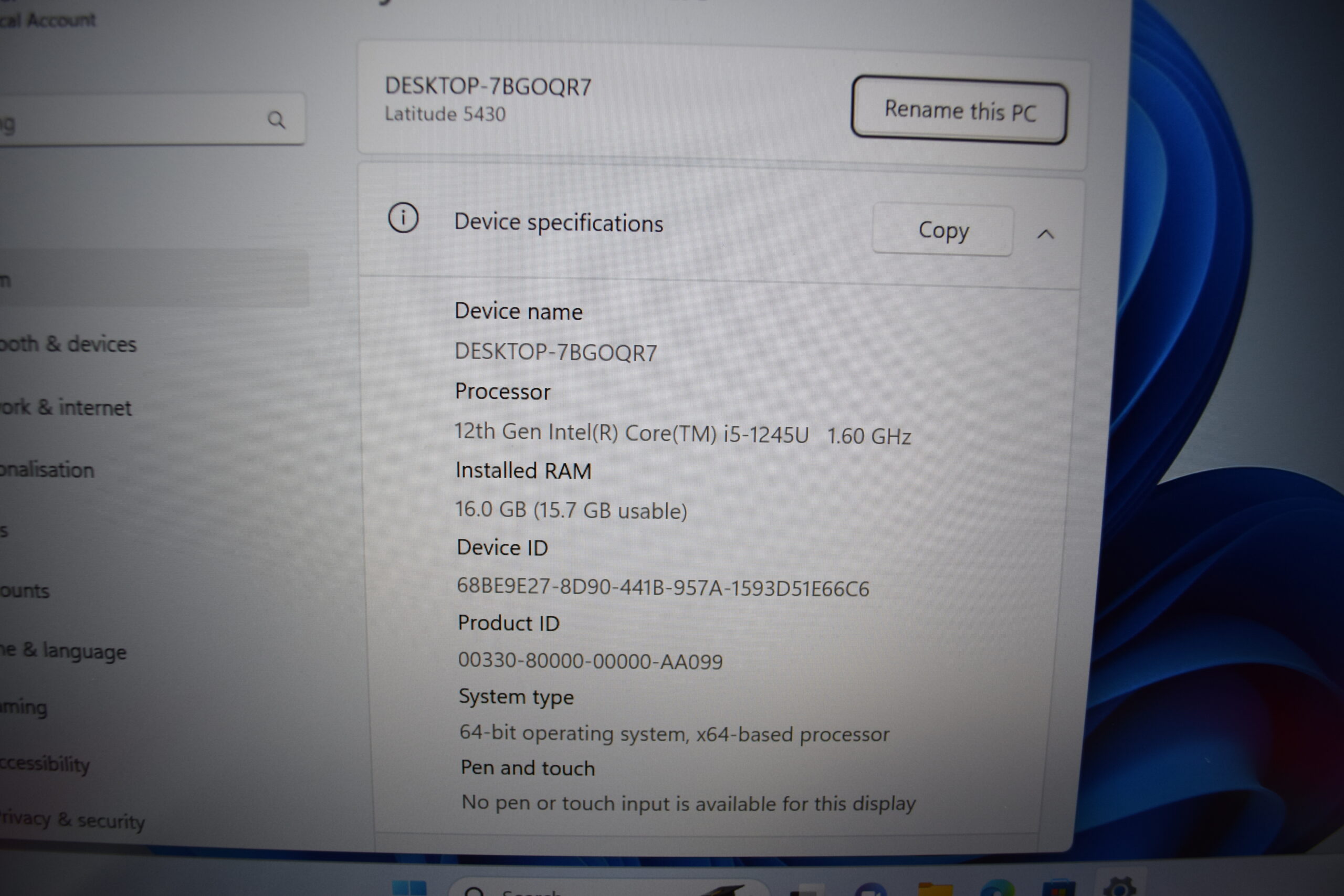Open Privacy & security settings
The height and width of the screenshot is (896, 1344).
click(72, 820)
